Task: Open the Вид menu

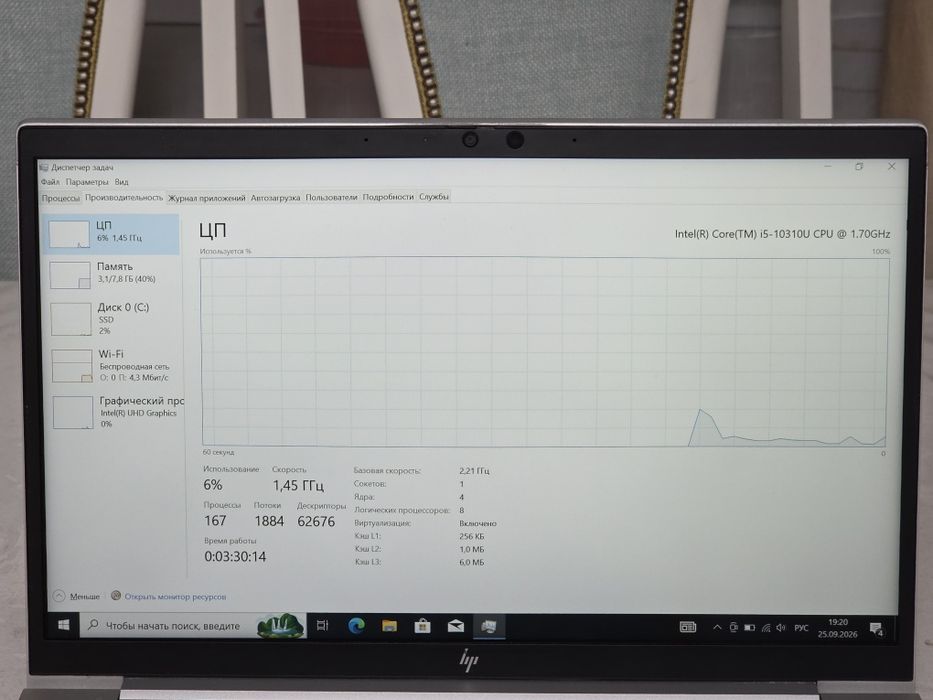Action: [x=121, y=182]
